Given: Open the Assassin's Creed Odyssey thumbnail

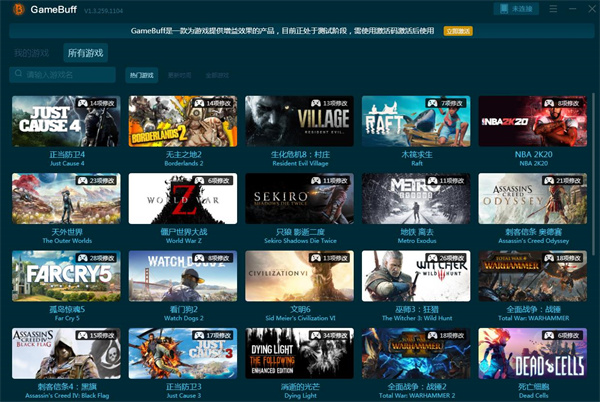Looking at the screenshot, I should [x=533, y=199].
